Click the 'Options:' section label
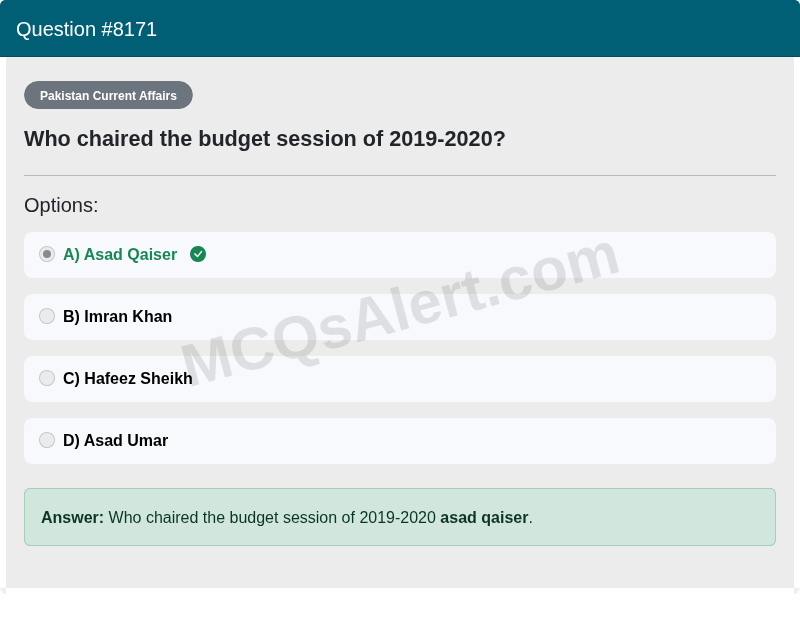The image size is (800, 618). coord(61,205)
